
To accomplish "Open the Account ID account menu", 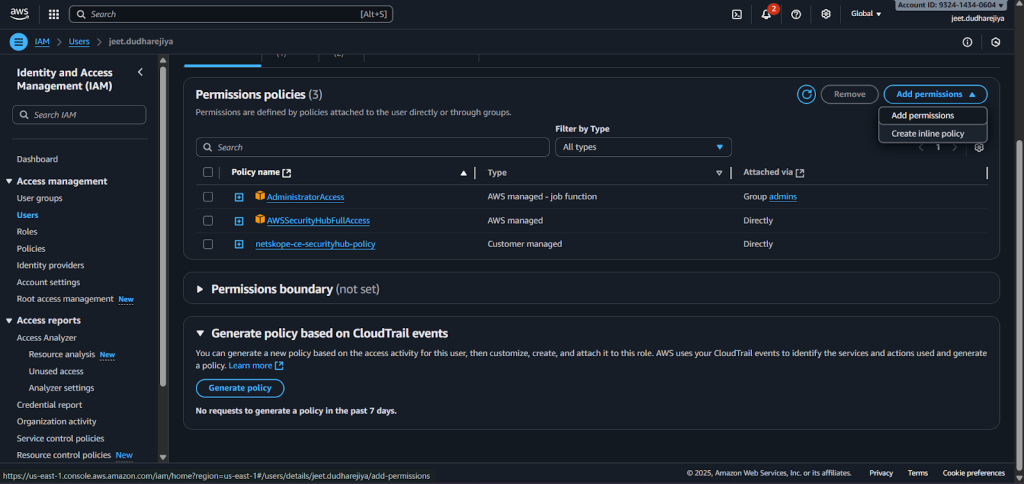I will 950,5.
